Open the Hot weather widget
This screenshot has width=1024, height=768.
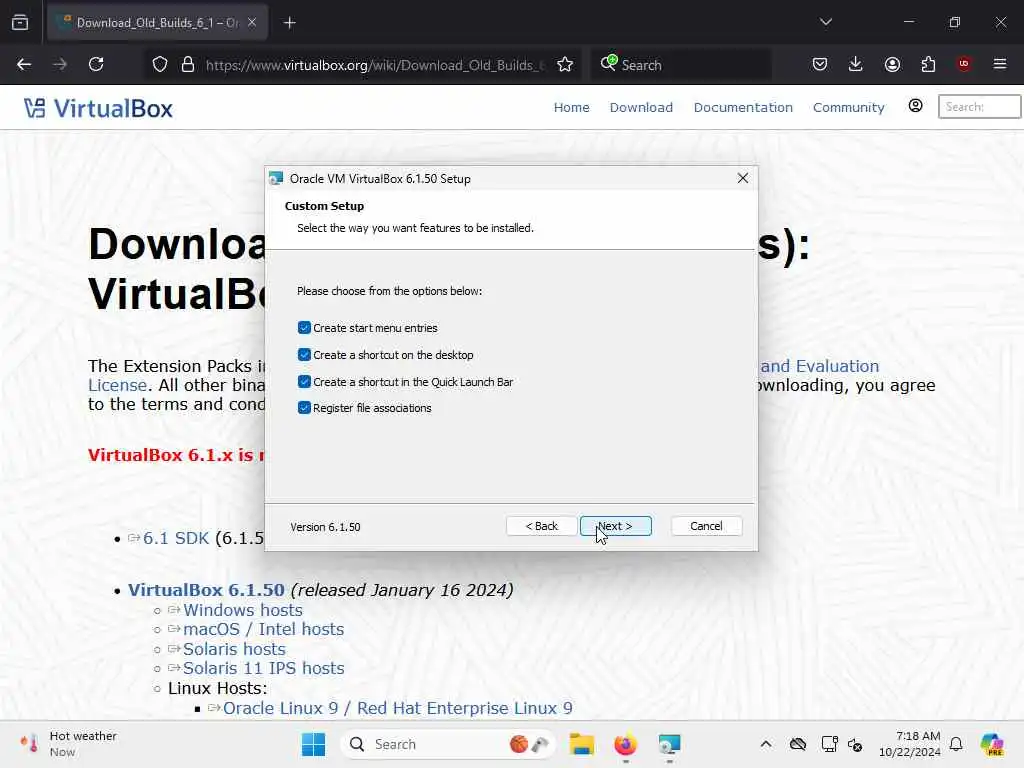tap(69, 744)
